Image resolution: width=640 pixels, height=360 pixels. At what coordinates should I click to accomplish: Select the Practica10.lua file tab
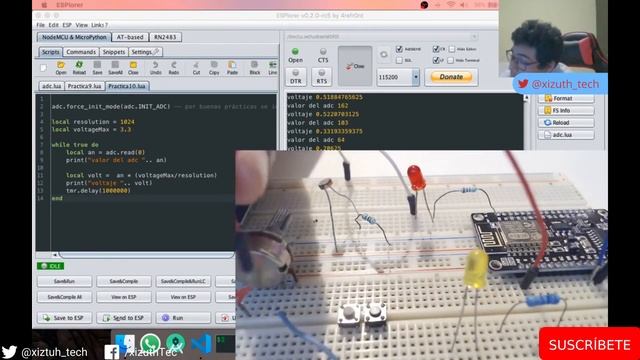tap(127, 86)
